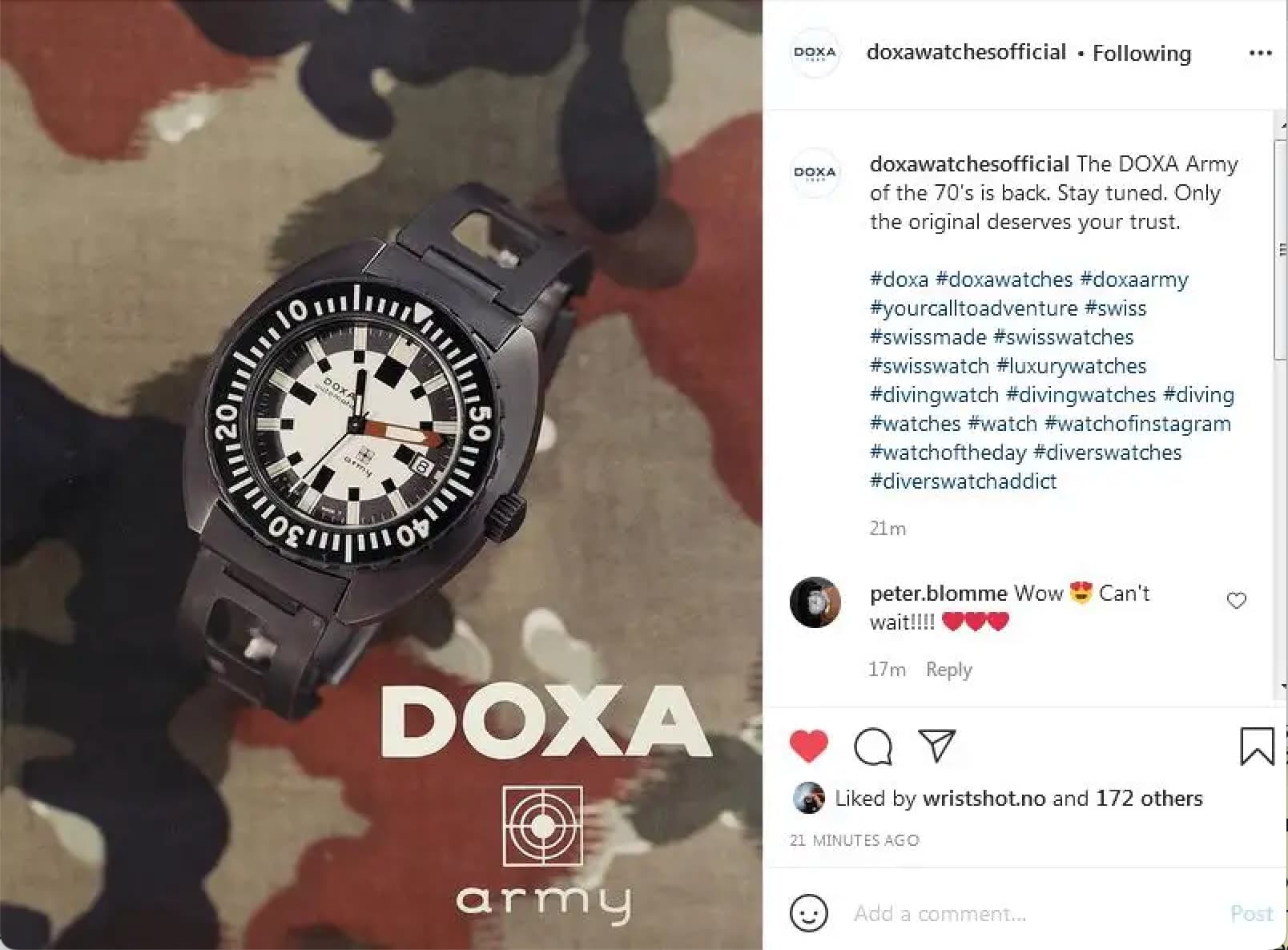This screenshot has height=950, width=1288.
Task: Reply to peter.blomme's comment
Action: 948,669
